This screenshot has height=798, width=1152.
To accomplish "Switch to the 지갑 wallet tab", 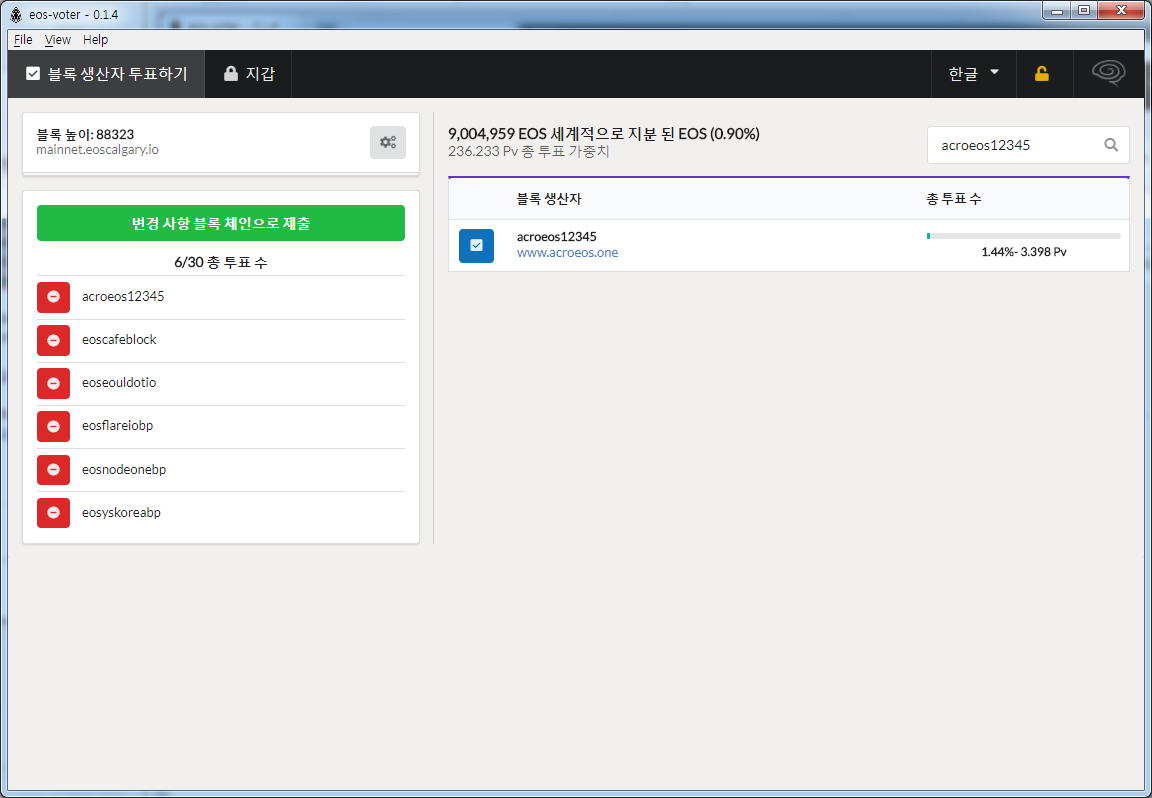I will tap(248, 73).
